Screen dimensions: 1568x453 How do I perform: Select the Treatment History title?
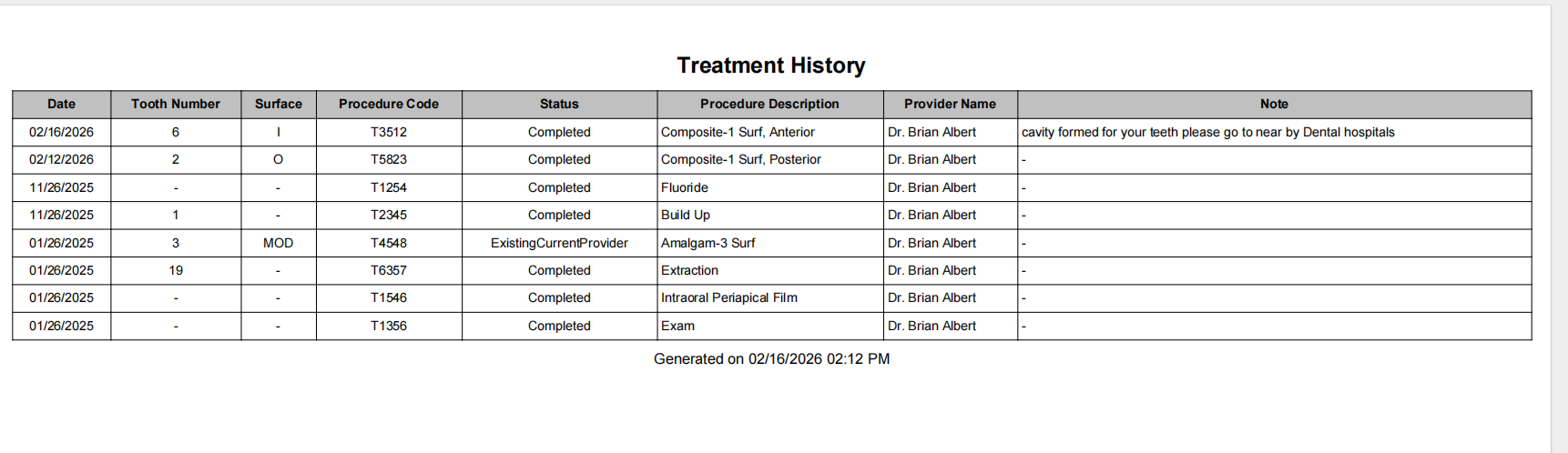pos(770,65)
